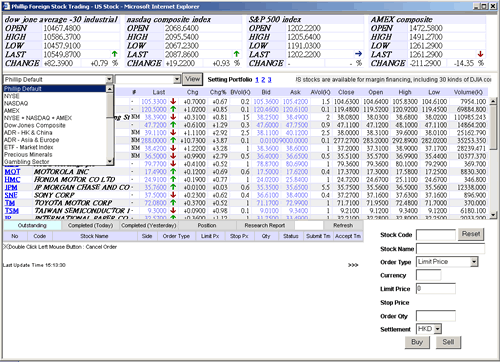Click the up arrow in the MOTOROLA INC row
This screenshot has width=500, height=362.
(173, 171)
